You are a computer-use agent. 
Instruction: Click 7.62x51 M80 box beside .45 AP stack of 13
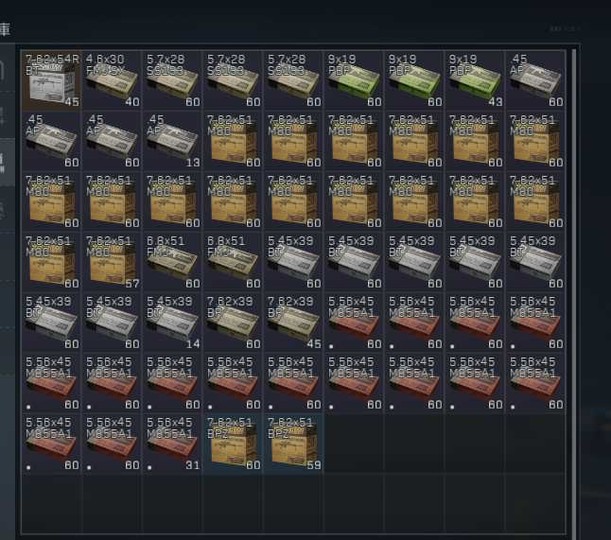pyautogui.click(x=233, y=141)
